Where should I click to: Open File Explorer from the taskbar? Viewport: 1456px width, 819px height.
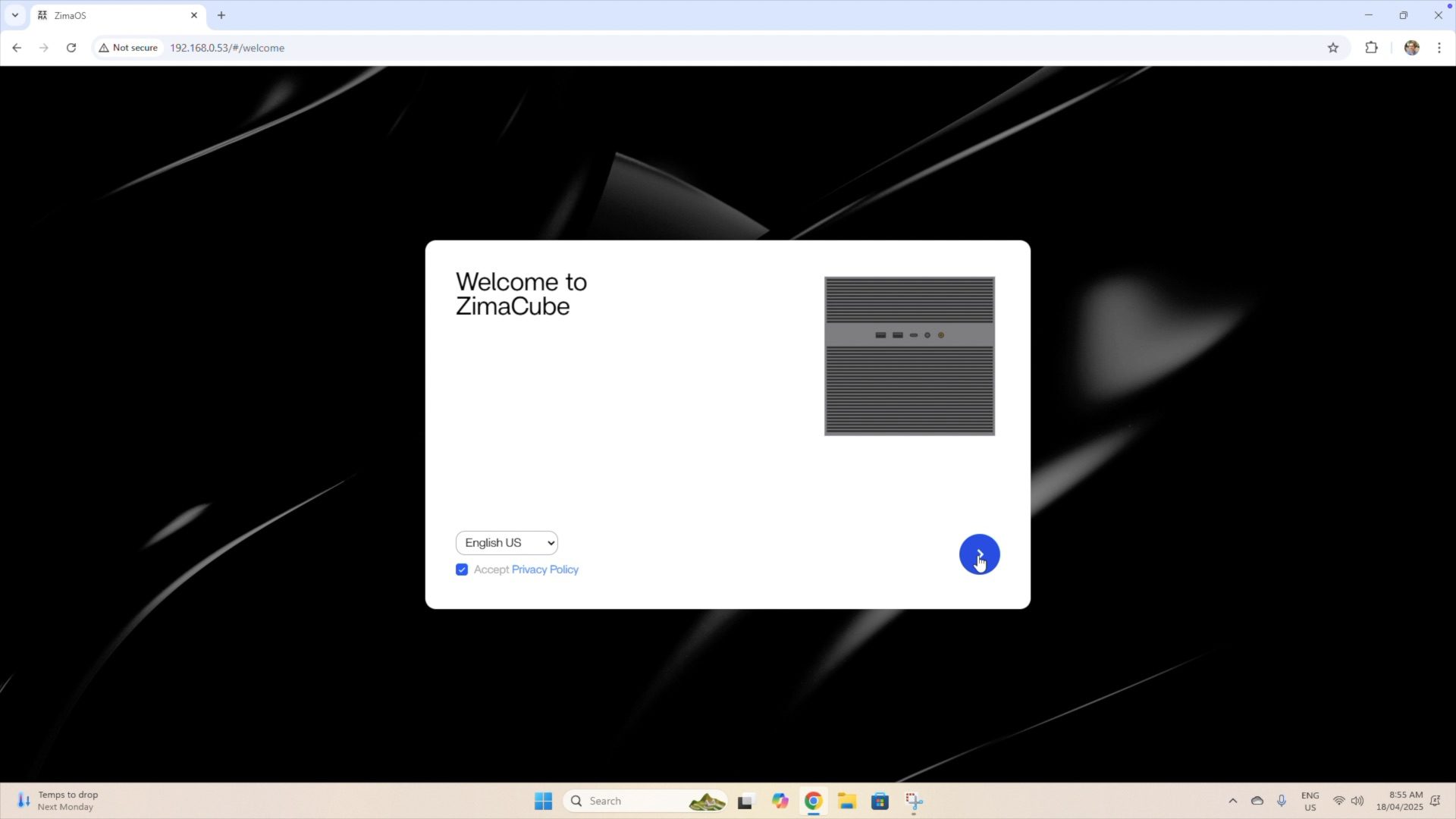[x=846, y=801]
